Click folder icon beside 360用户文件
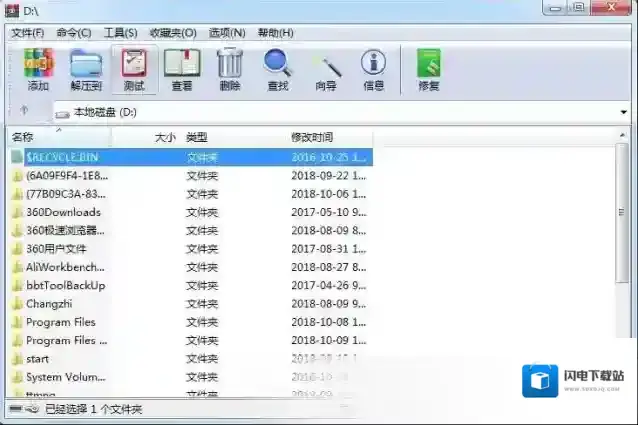 tap(17, 249)
